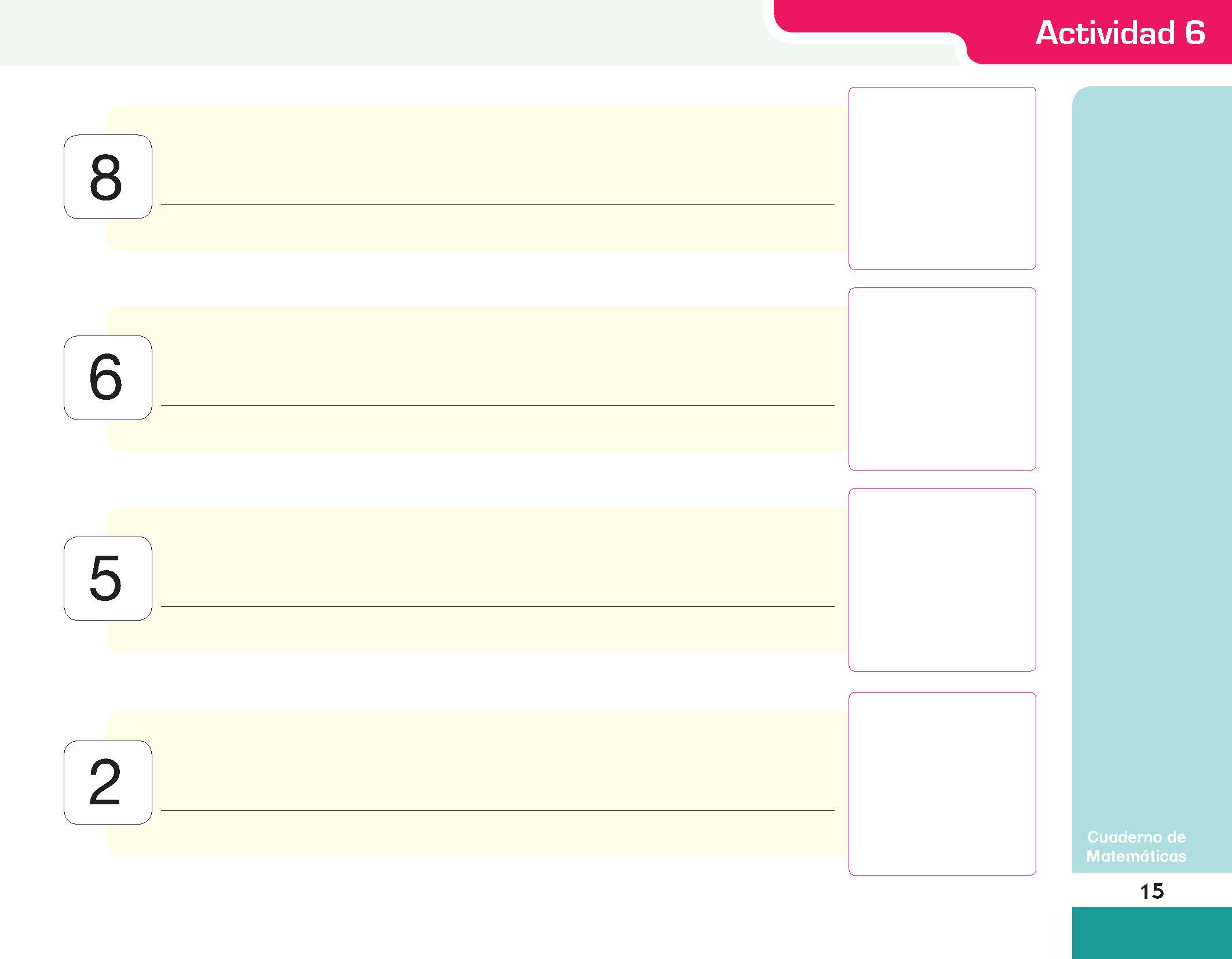Click page number 15

pos(1151,891)
